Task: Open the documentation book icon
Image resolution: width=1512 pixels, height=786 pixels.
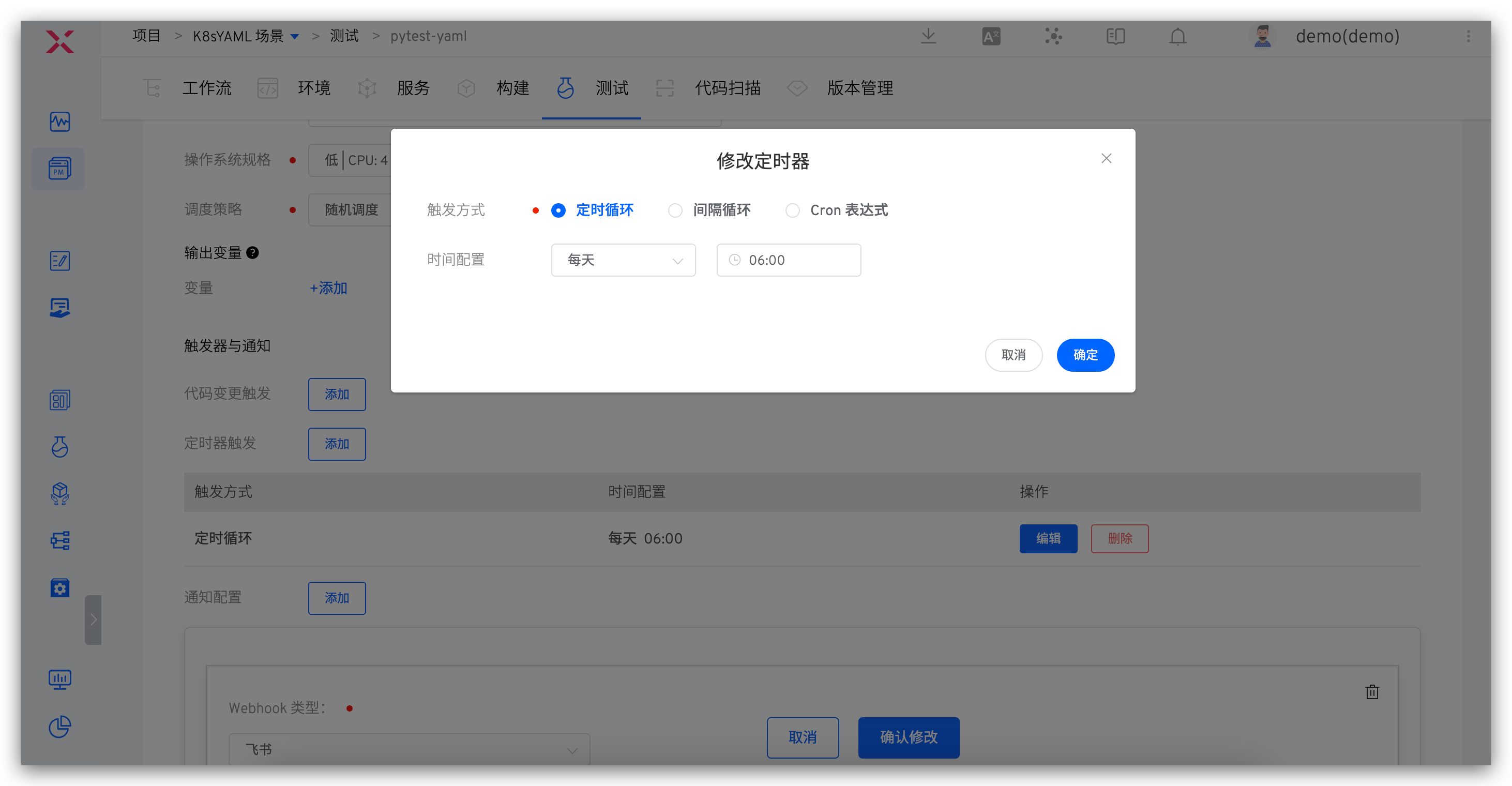Action: tap(1115, 36)
